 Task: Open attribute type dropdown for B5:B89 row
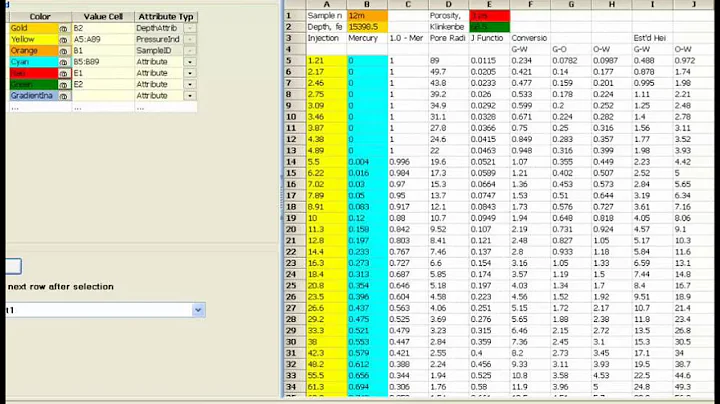190,62
